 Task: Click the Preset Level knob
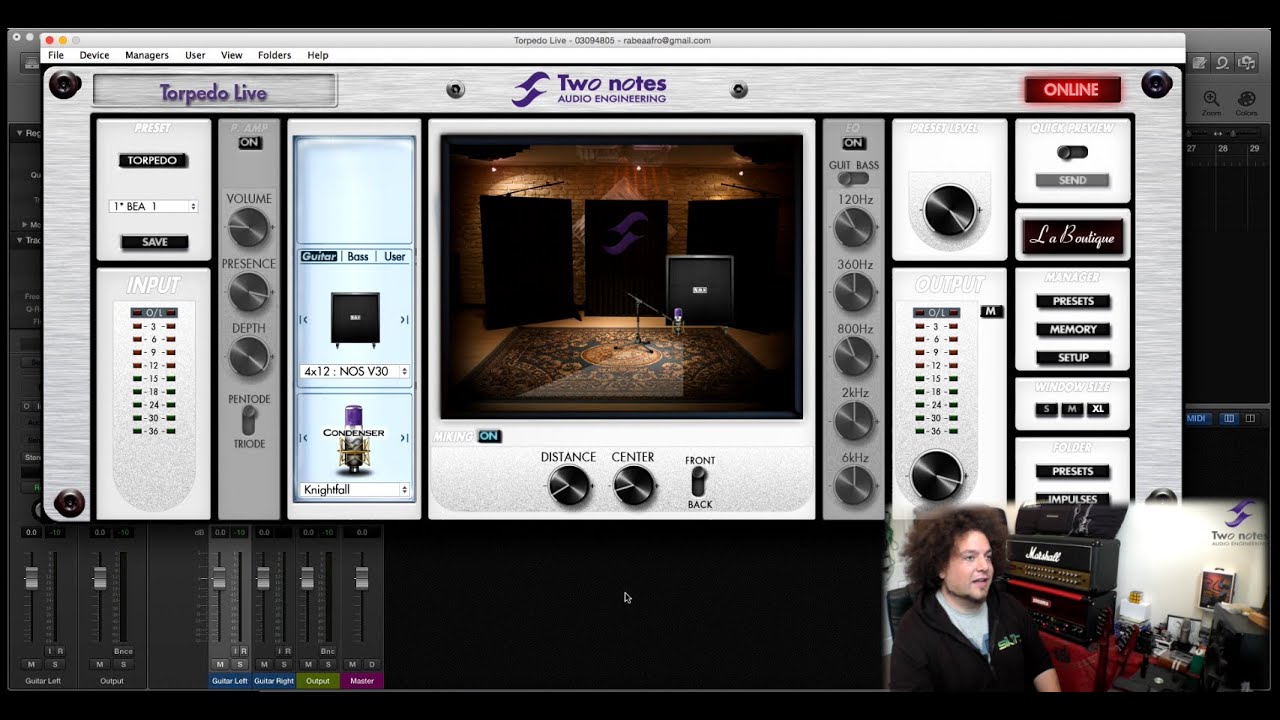click(x=949, y=210)
